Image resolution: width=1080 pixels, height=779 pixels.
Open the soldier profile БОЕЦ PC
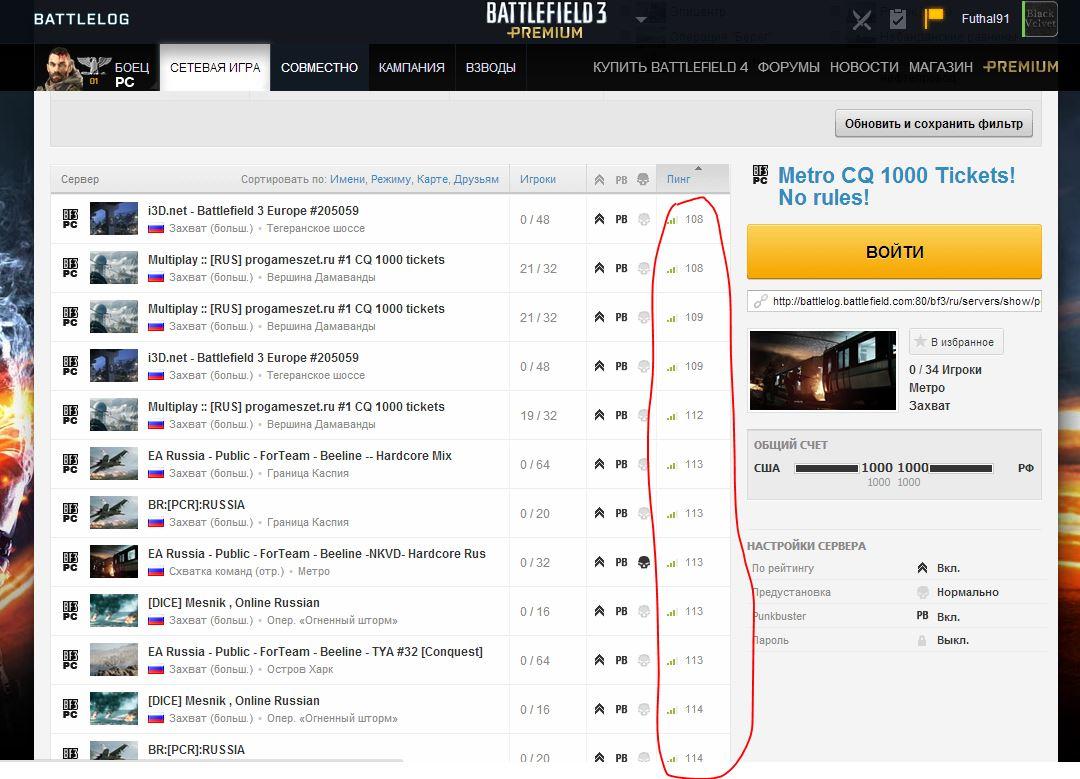pos(97,67)
